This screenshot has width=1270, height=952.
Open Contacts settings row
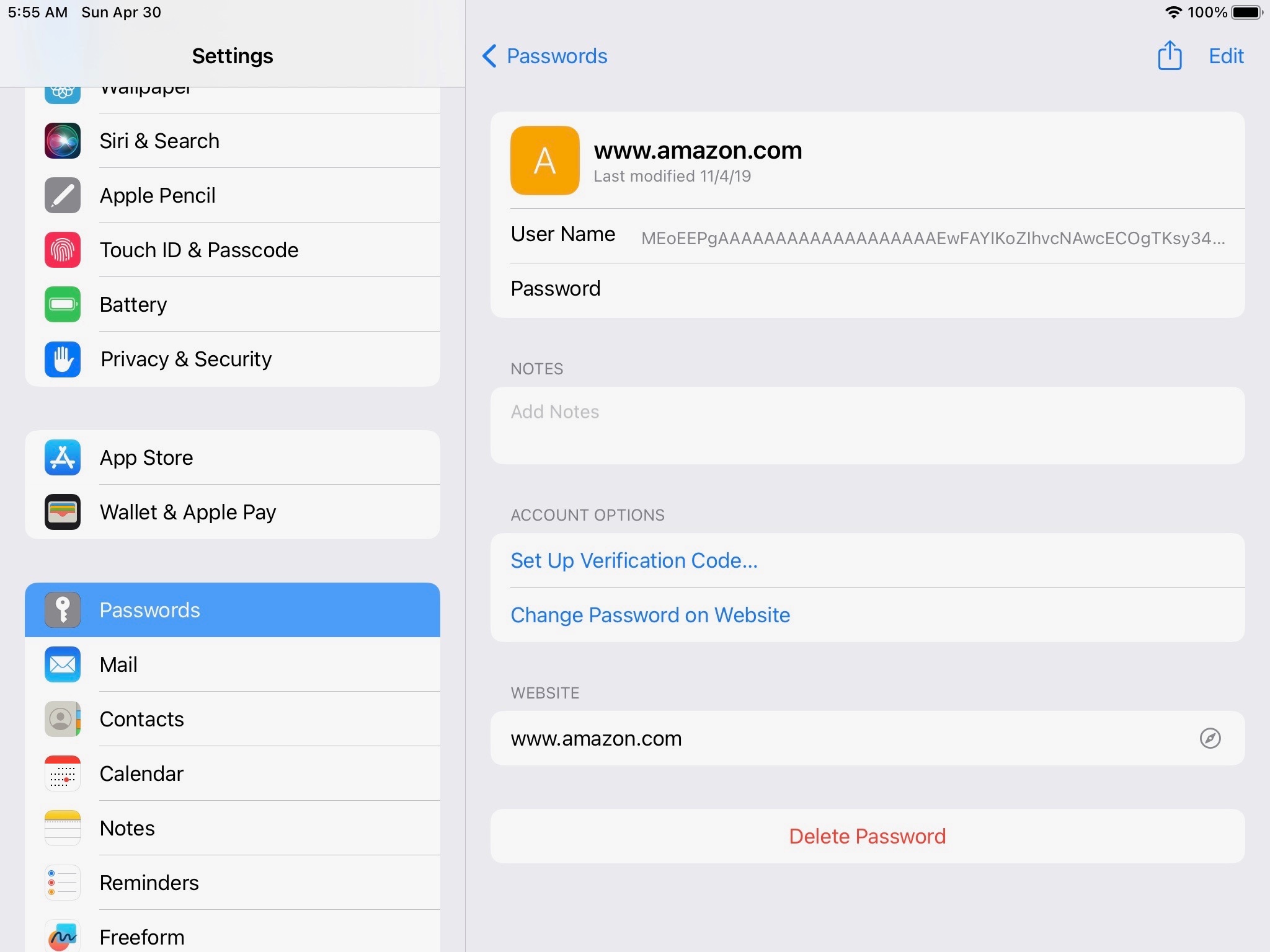141,719
